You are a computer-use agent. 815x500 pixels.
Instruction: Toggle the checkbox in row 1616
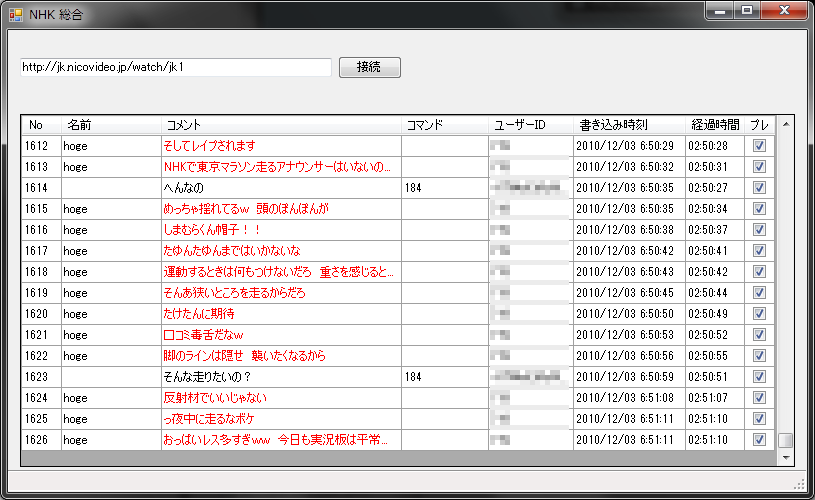759,230
